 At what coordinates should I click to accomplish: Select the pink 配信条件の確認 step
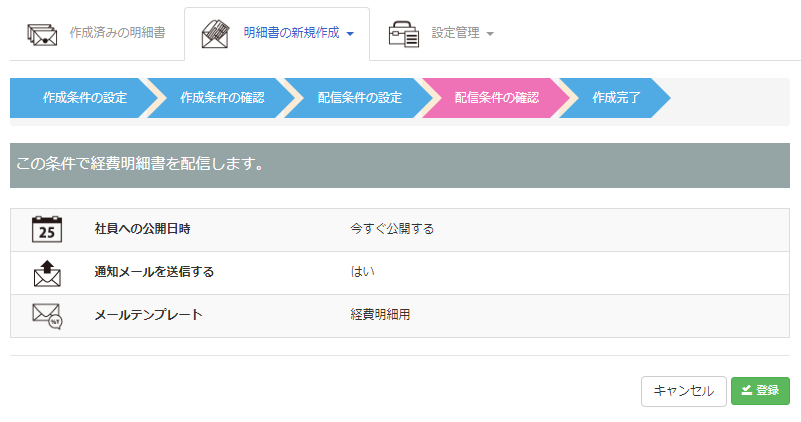click(x=497, y=98)
